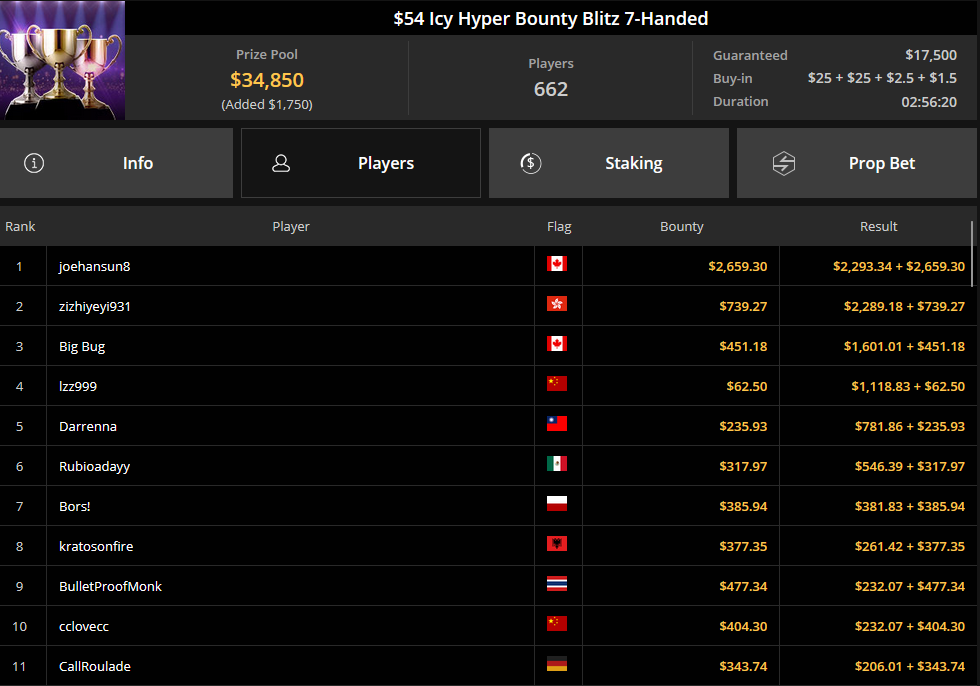This screenshot has height=686, width=980.
Task: Click result $2,293.34 + $2,659.30
Action: 899,266
